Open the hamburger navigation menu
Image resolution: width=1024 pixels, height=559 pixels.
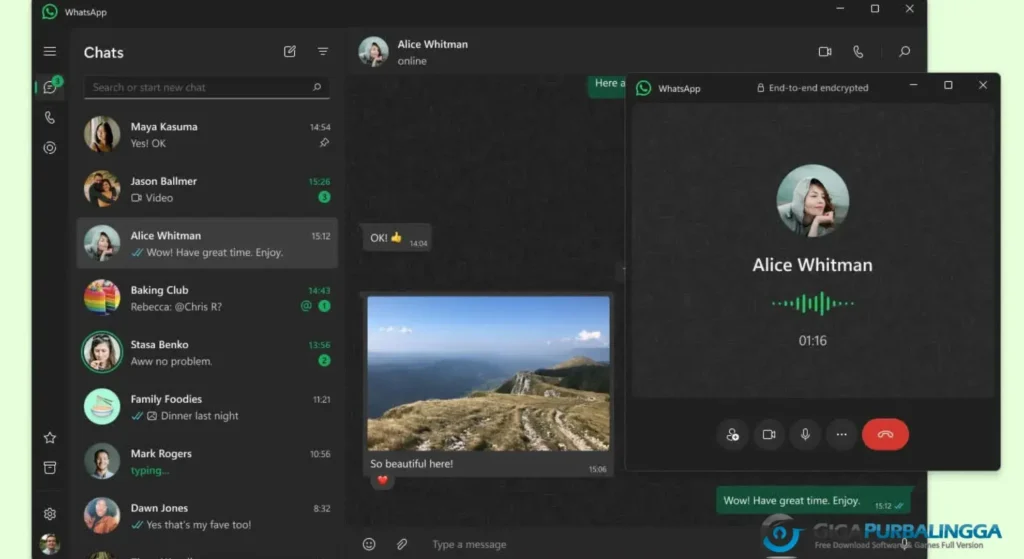pyautogui.click(x=50, y=52)
